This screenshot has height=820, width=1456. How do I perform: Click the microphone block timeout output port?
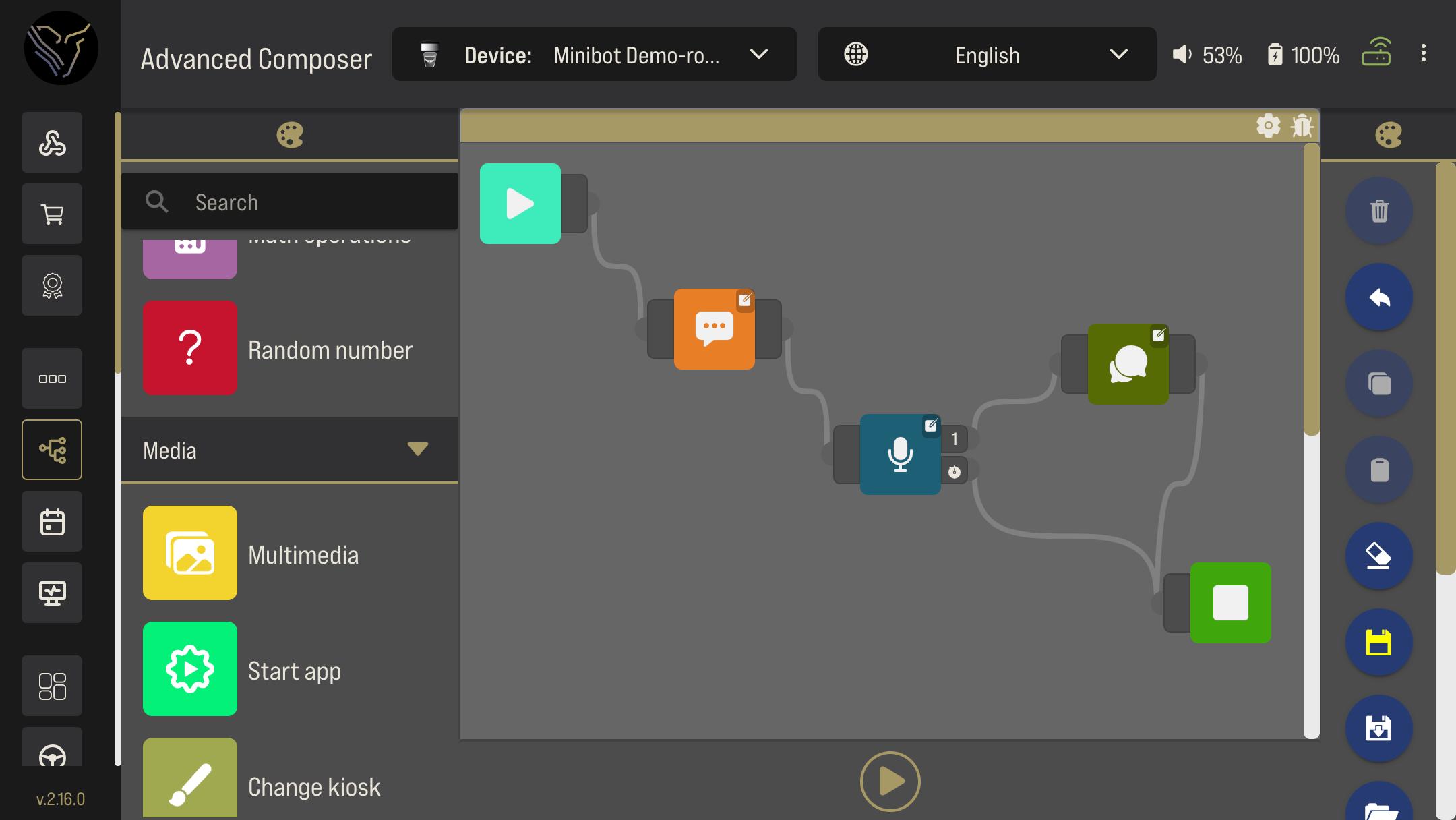956,471
